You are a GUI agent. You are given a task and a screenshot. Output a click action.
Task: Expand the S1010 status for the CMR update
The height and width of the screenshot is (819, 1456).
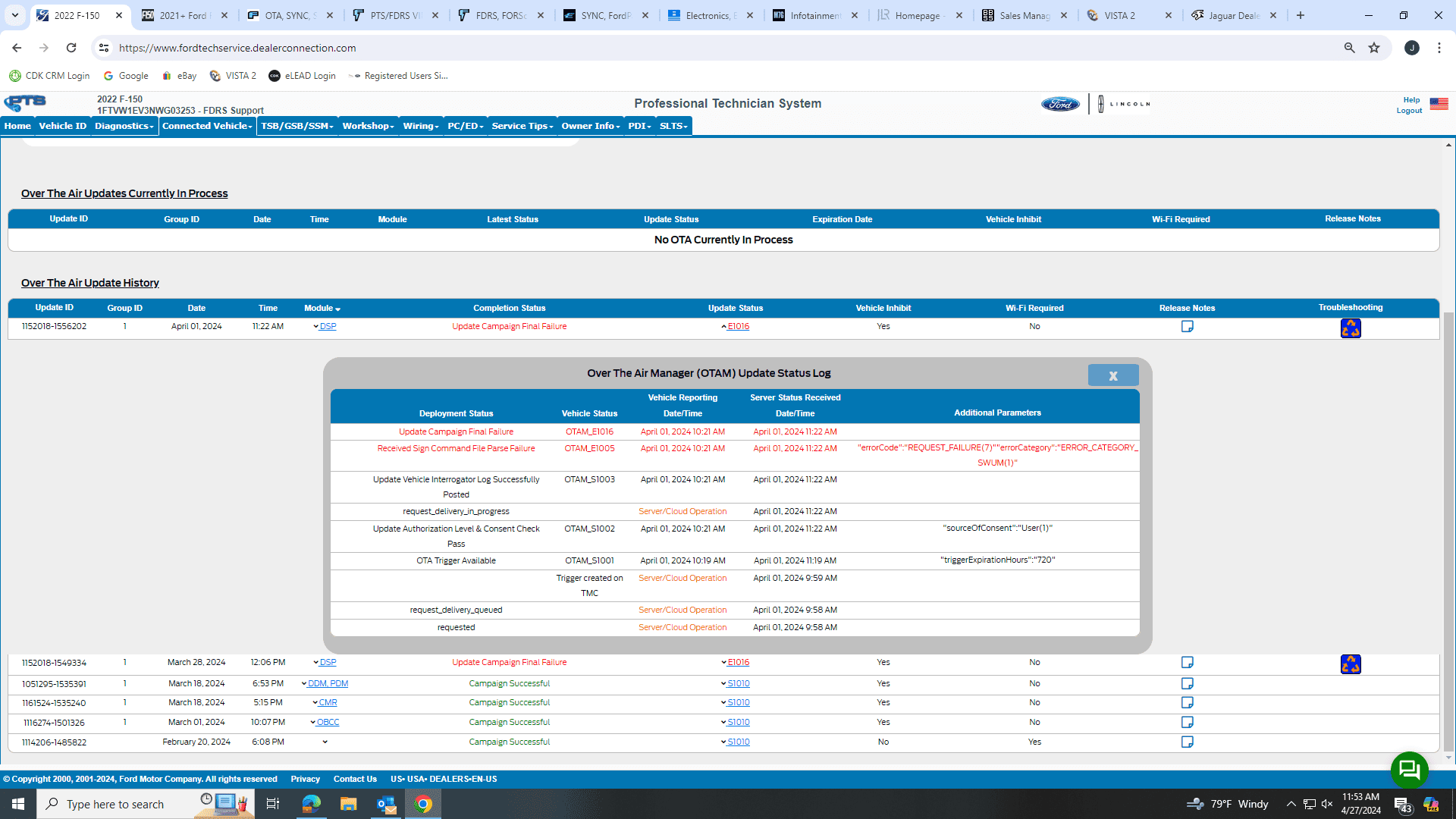(x=735, y=703)
